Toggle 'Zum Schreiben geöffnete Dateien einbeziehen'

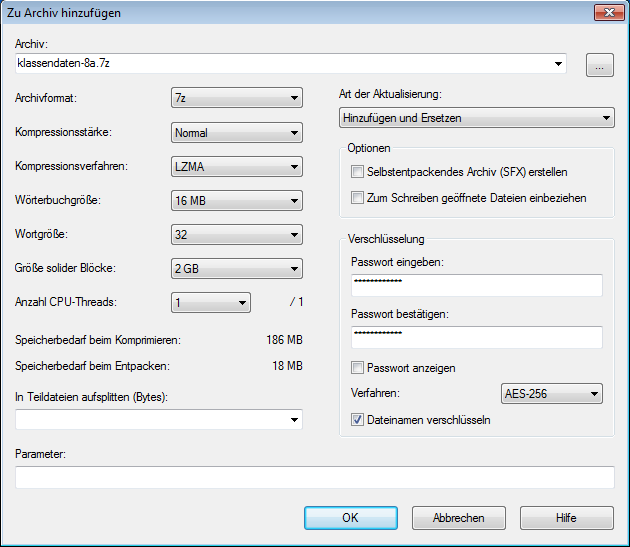coord(358,198)
